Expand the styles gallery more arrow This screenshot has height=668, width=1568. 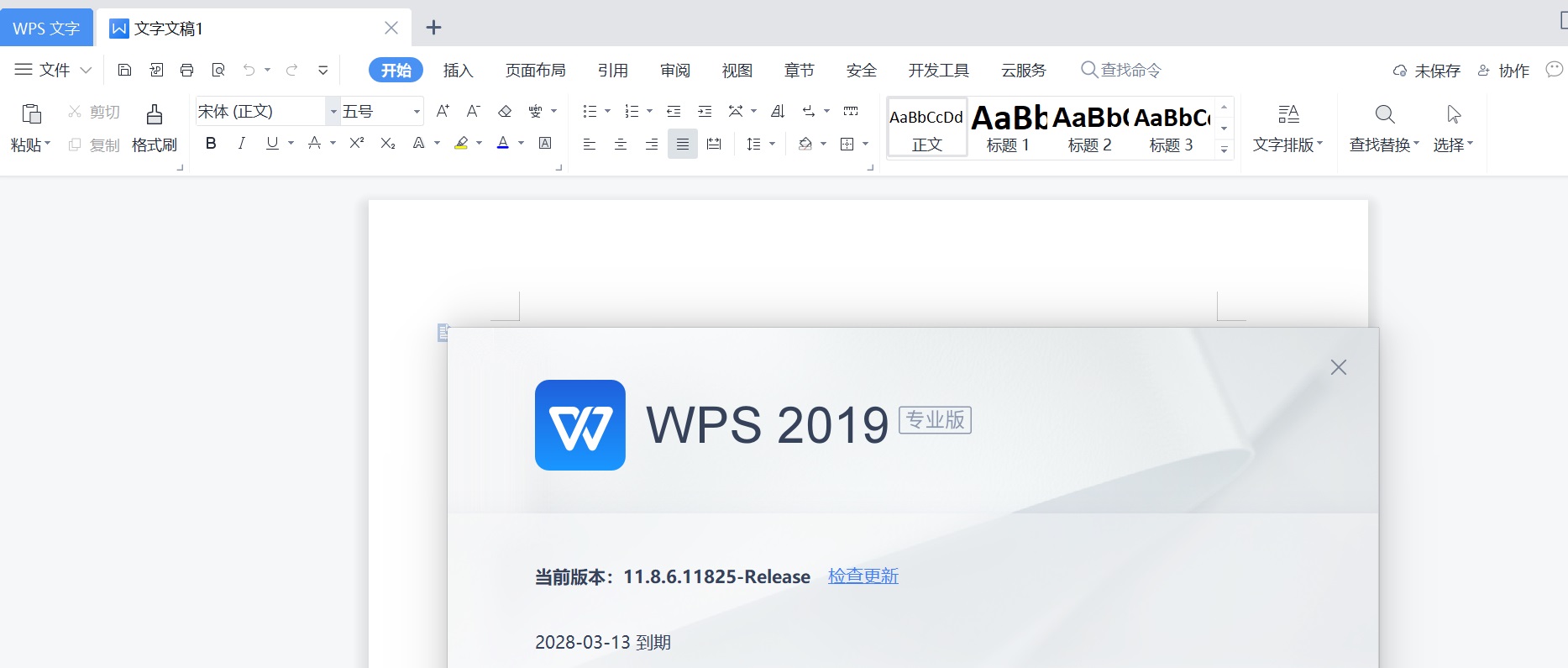[x=1225, y=150]
